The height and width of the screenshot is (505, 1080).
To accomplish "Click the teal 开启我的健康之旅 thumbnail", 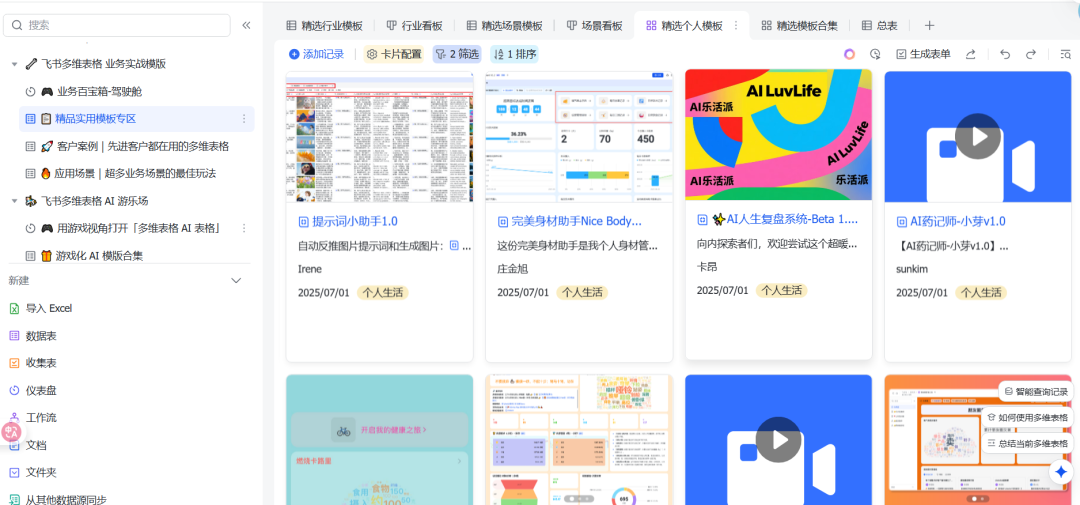I will [380, 440].
